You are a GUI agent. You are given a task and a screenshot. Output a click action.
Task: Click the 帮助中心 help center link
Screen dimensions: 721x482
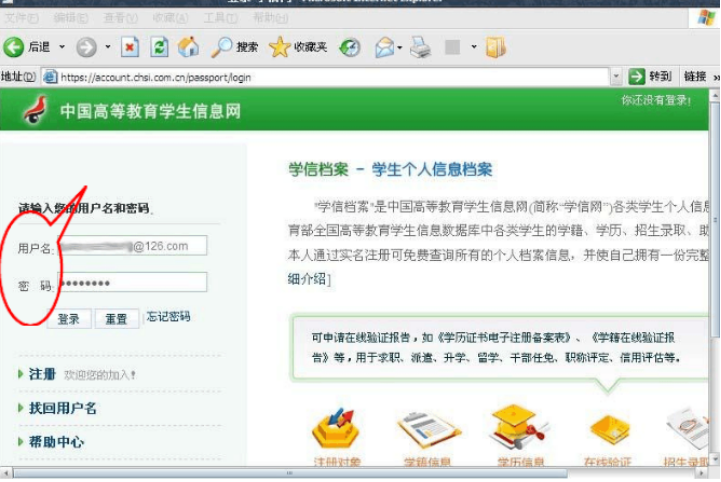click(x=56, y=442)
